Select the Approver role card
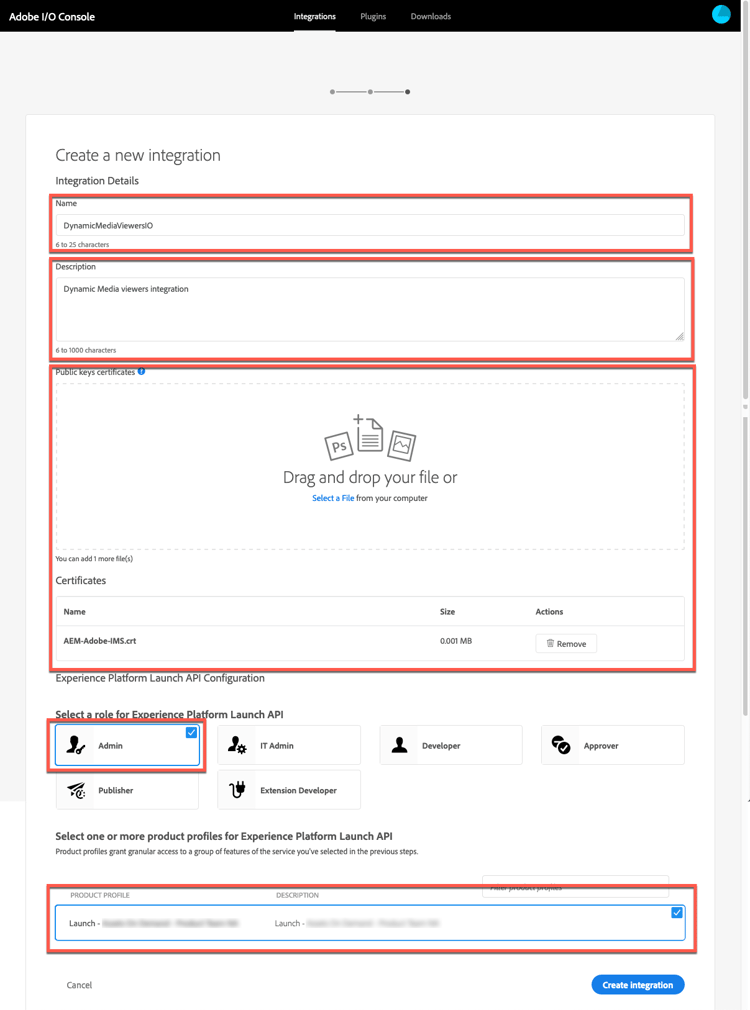Image resolution: width=750 pixels, height=1010 pixels. pyautogui.click(x=613, y=745)
